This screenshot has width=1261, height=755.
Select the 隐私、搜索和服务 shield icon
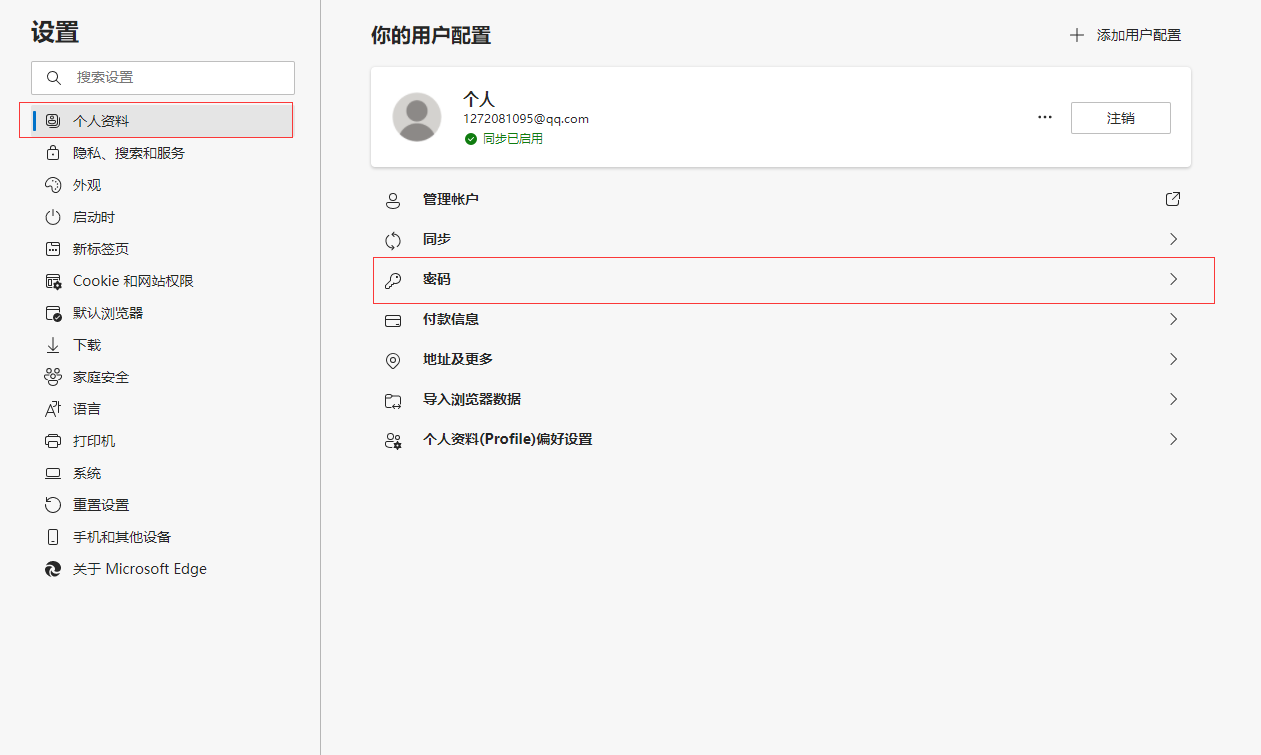tap(52, 152)
